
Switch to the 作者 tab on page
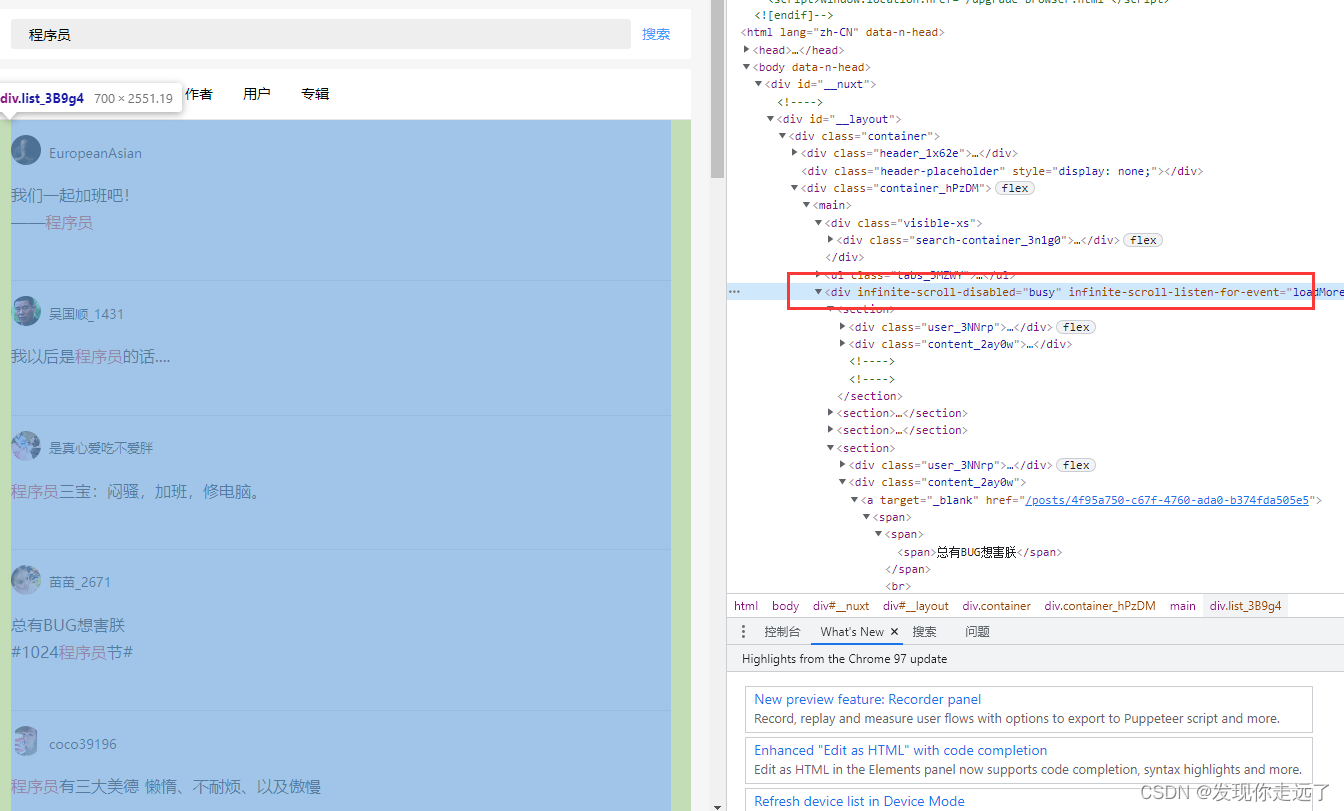199,94
